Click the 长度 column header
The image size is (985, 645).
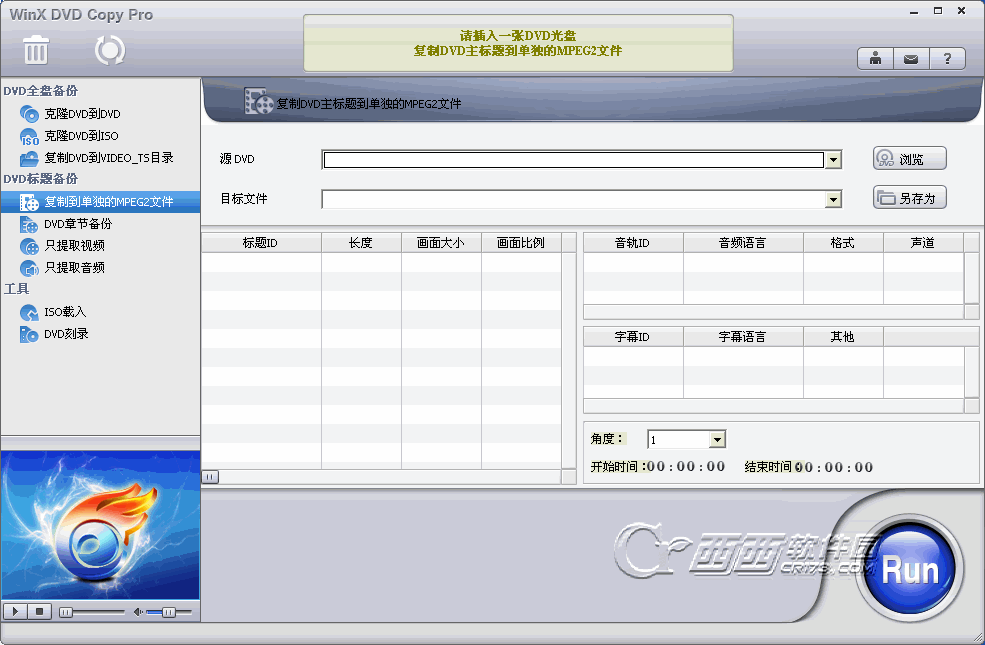tap(361, 242)
